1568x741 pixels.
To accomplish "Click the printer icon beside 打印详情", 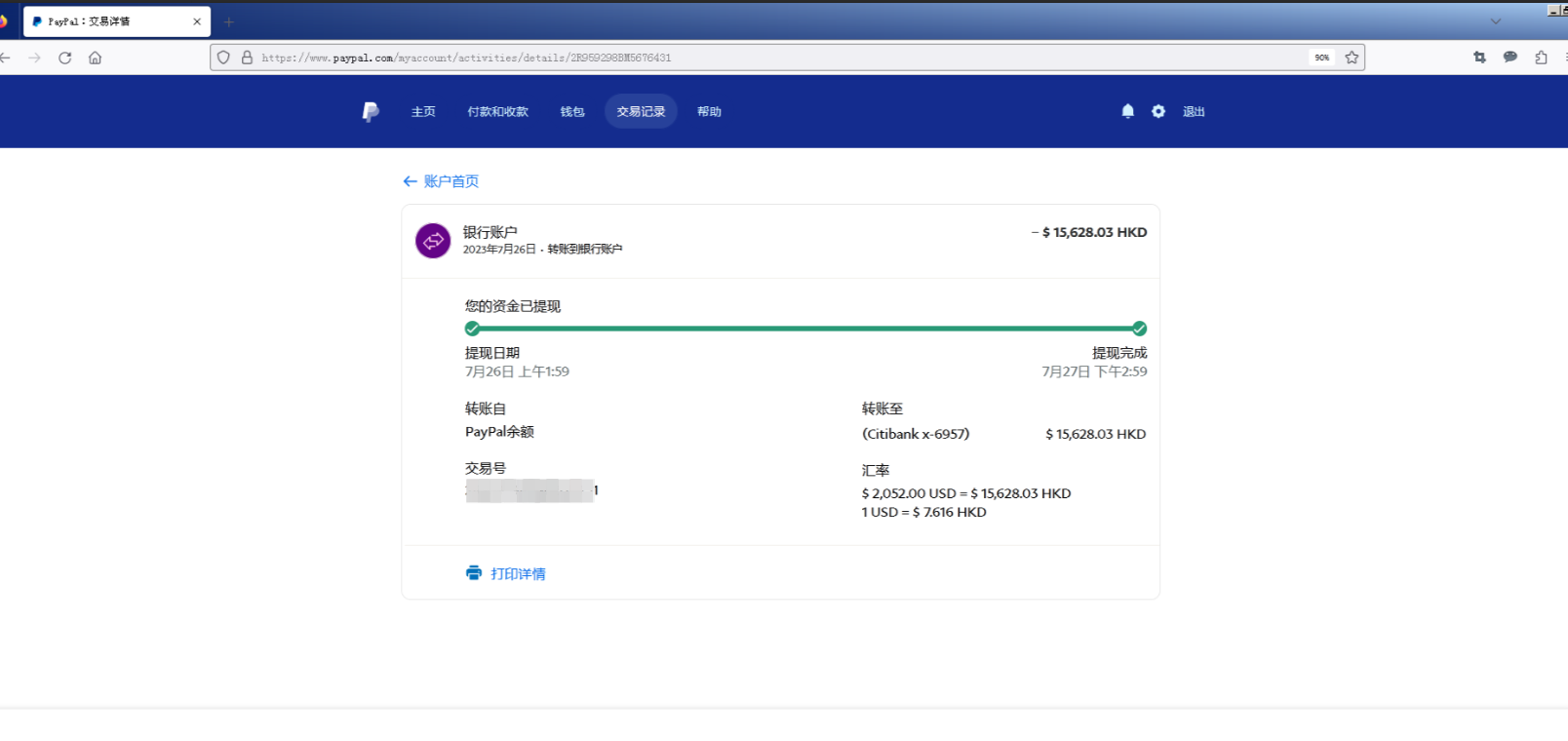I will [474, 573].
